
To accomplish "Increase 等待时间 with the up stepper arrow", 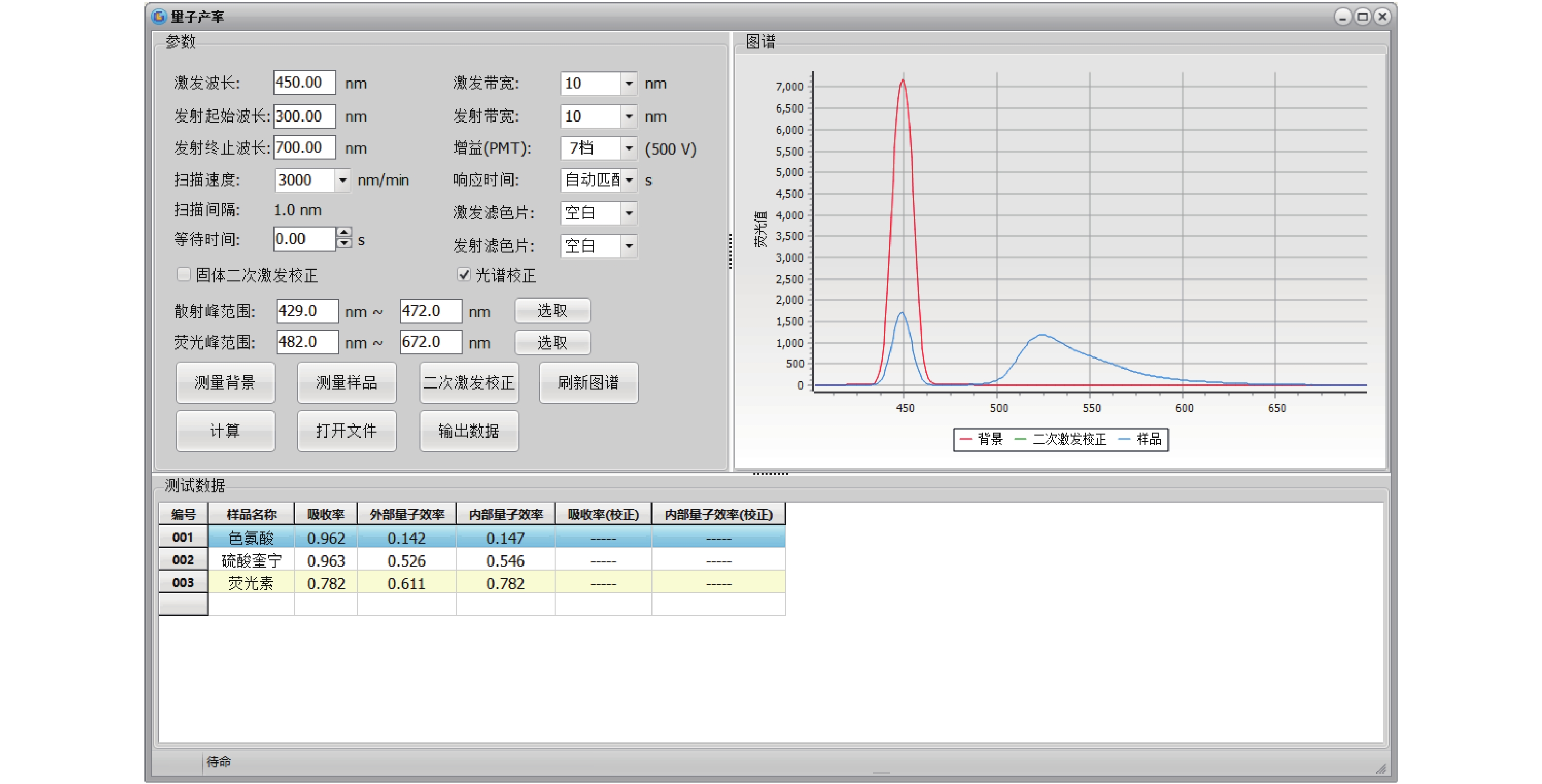I will click(x=344, y=233).
